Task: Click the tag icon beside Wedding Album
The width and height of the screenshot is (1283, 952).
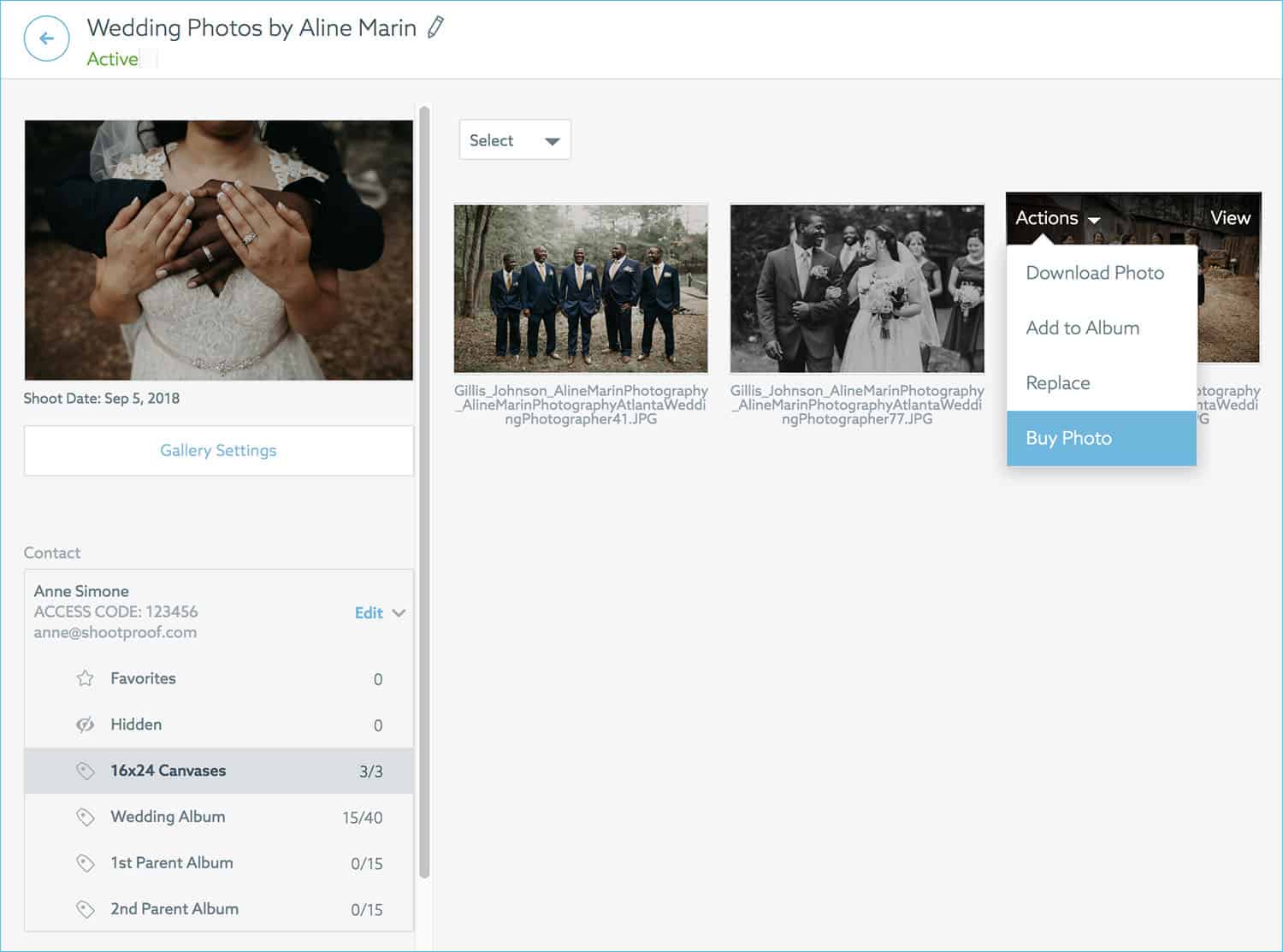Action: coord(85,817)
